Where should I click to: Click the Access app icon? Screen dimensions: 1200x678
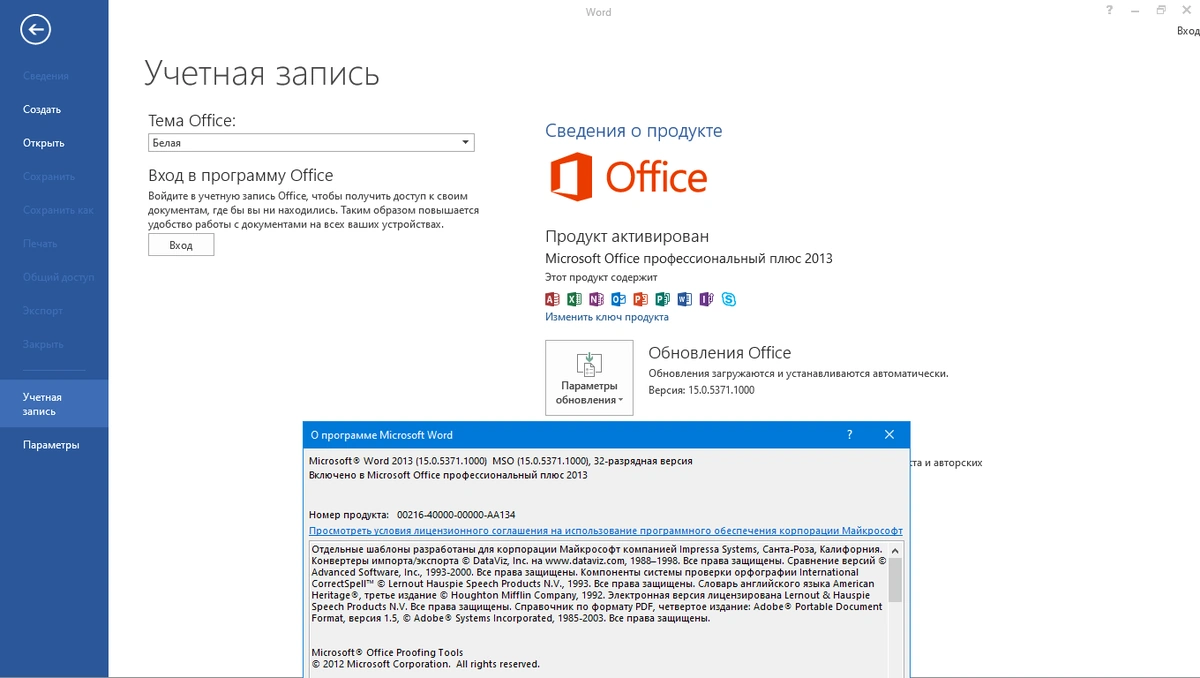[551, 299]
